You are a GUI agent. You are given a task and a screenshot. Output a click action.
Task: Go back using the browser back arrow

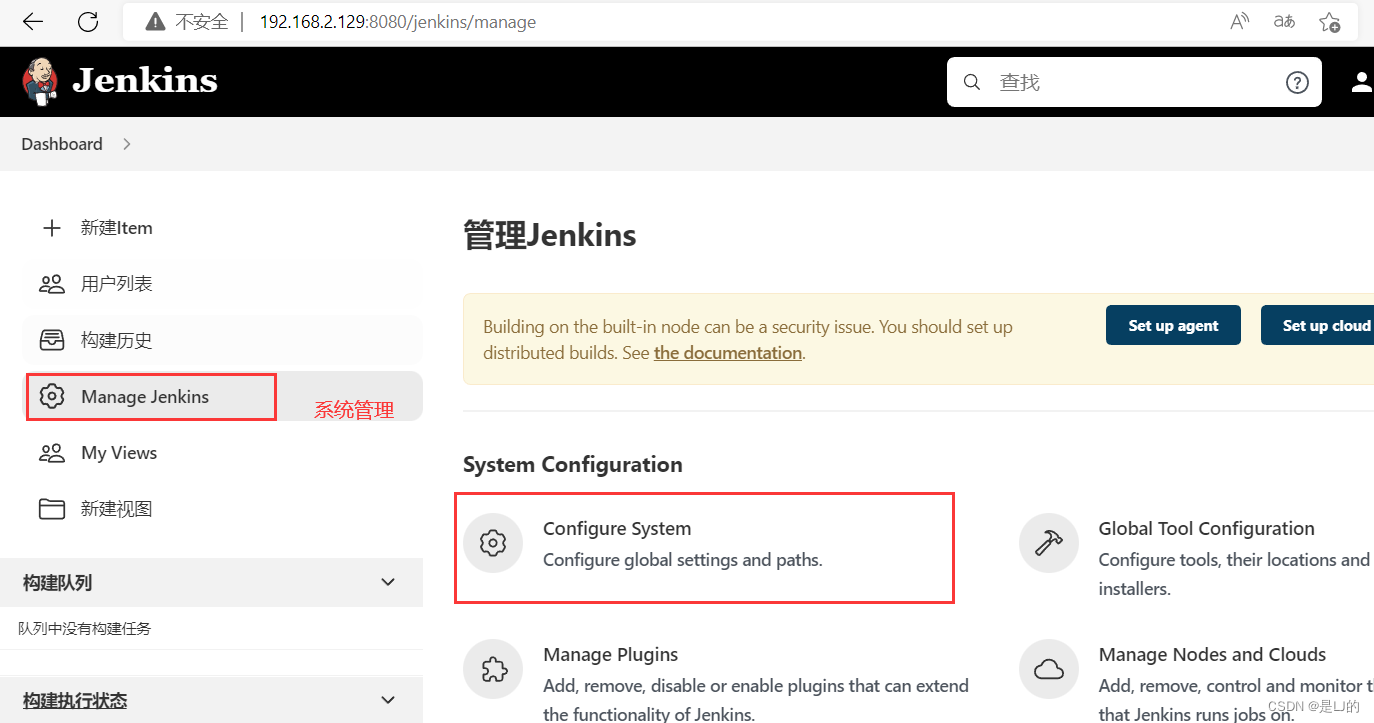pyautogui.click(x=33, y=21)
